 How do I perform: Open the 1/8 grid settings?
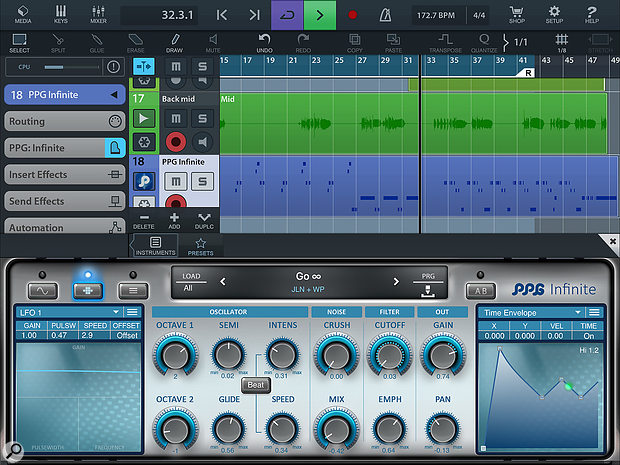[561, 43]
